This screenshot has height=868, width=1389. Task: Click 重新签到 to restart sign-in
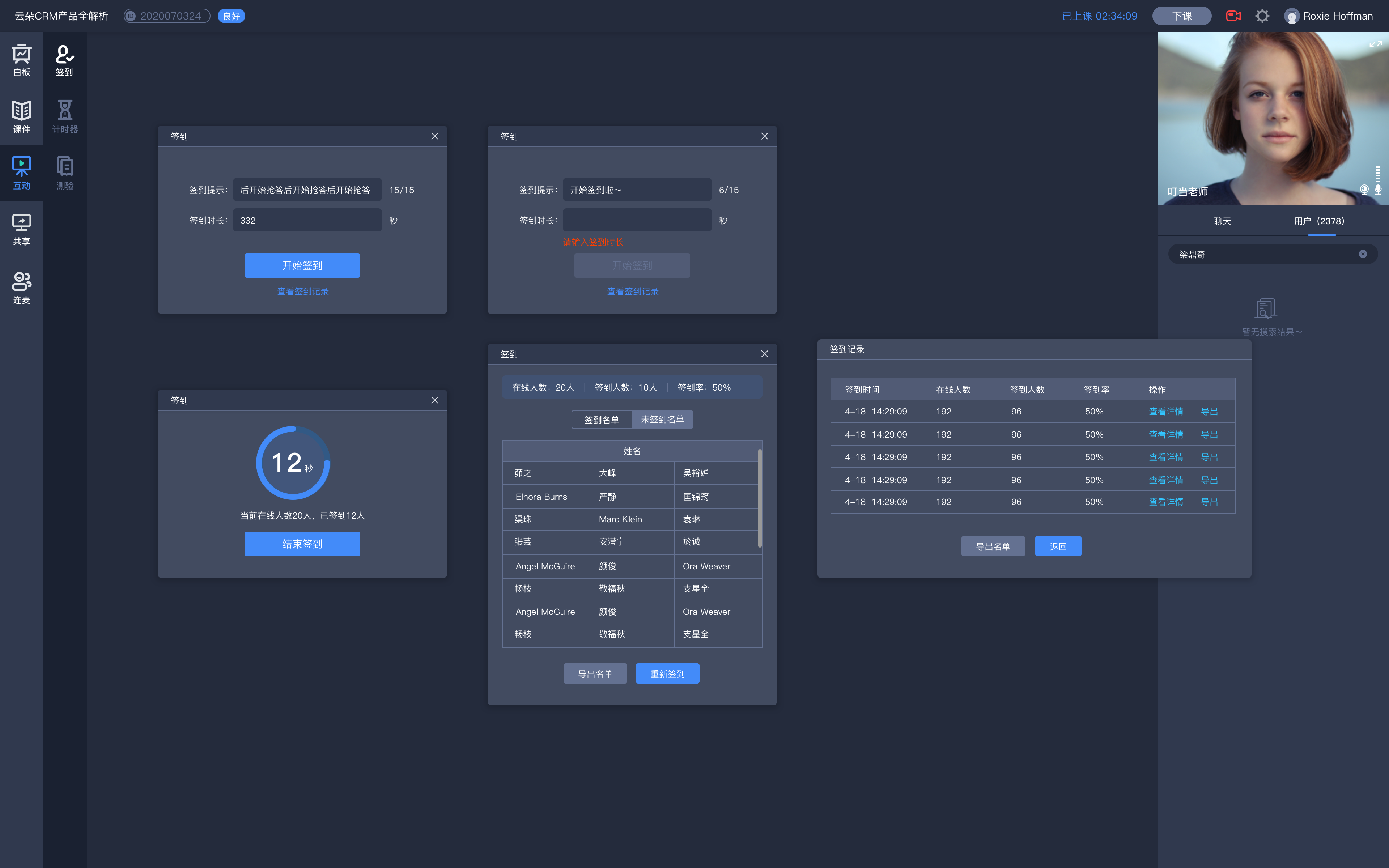(x=668, y=673)
